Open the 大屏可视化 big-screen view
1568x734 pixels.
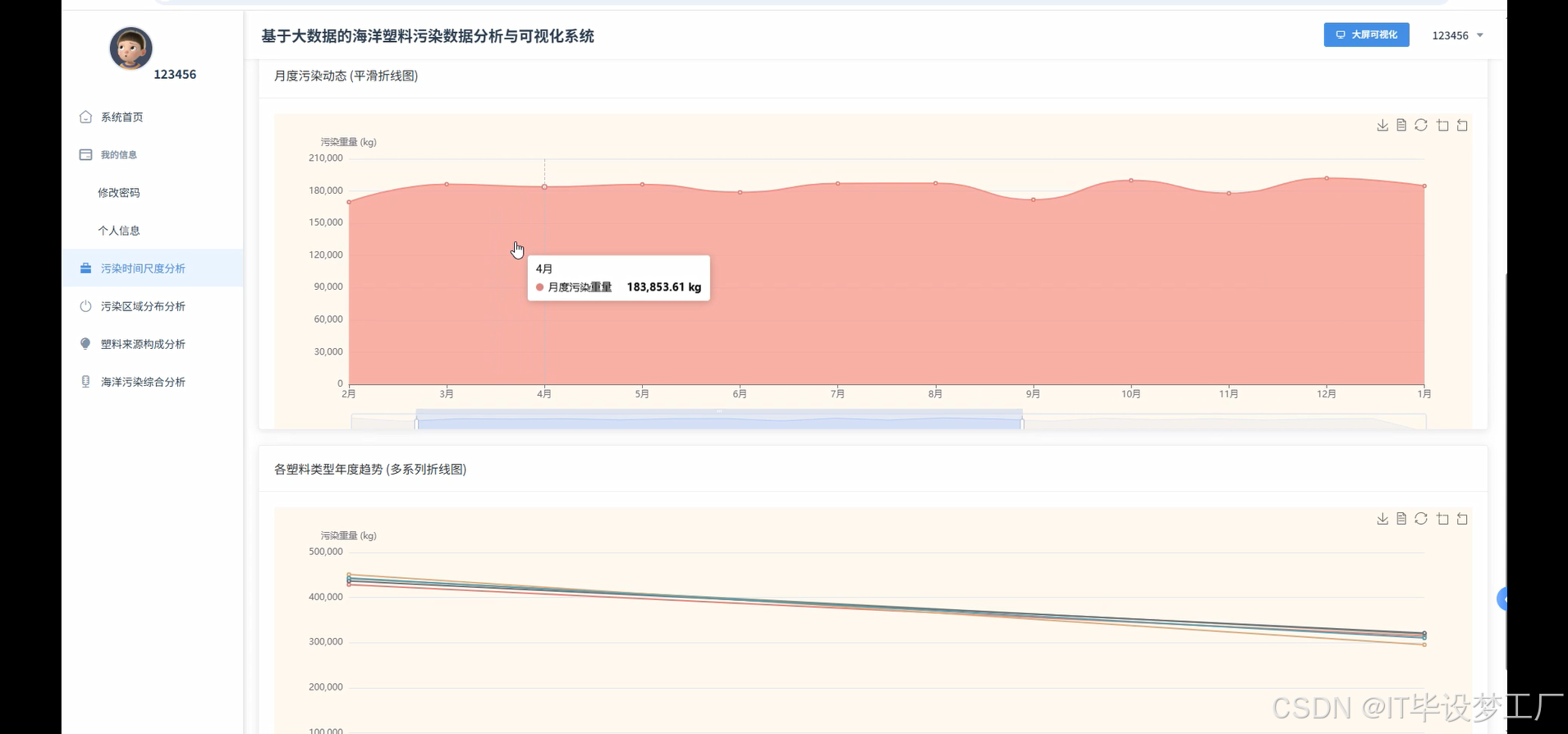tap(1366, 34)
